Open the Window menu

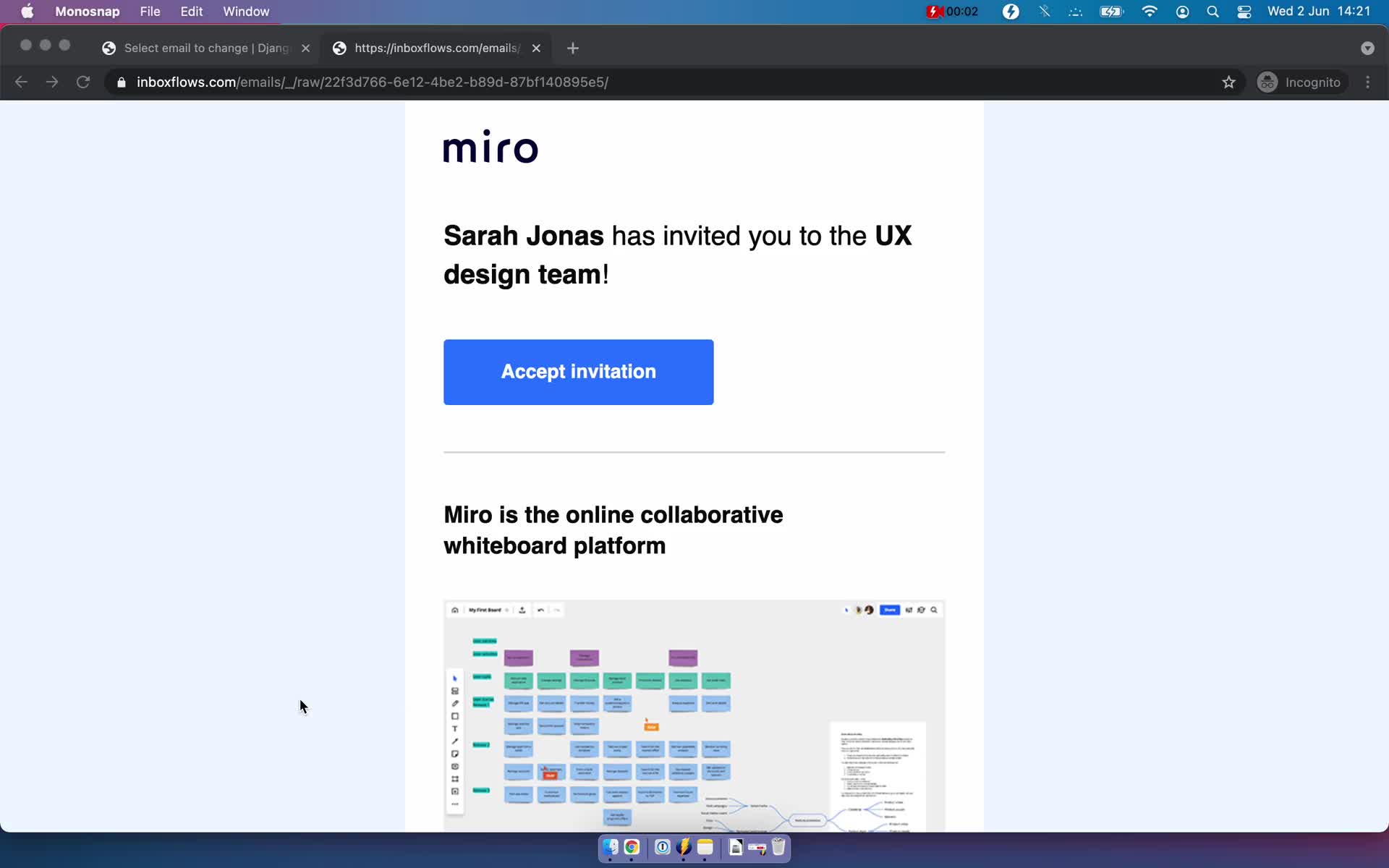coord(246,12)
